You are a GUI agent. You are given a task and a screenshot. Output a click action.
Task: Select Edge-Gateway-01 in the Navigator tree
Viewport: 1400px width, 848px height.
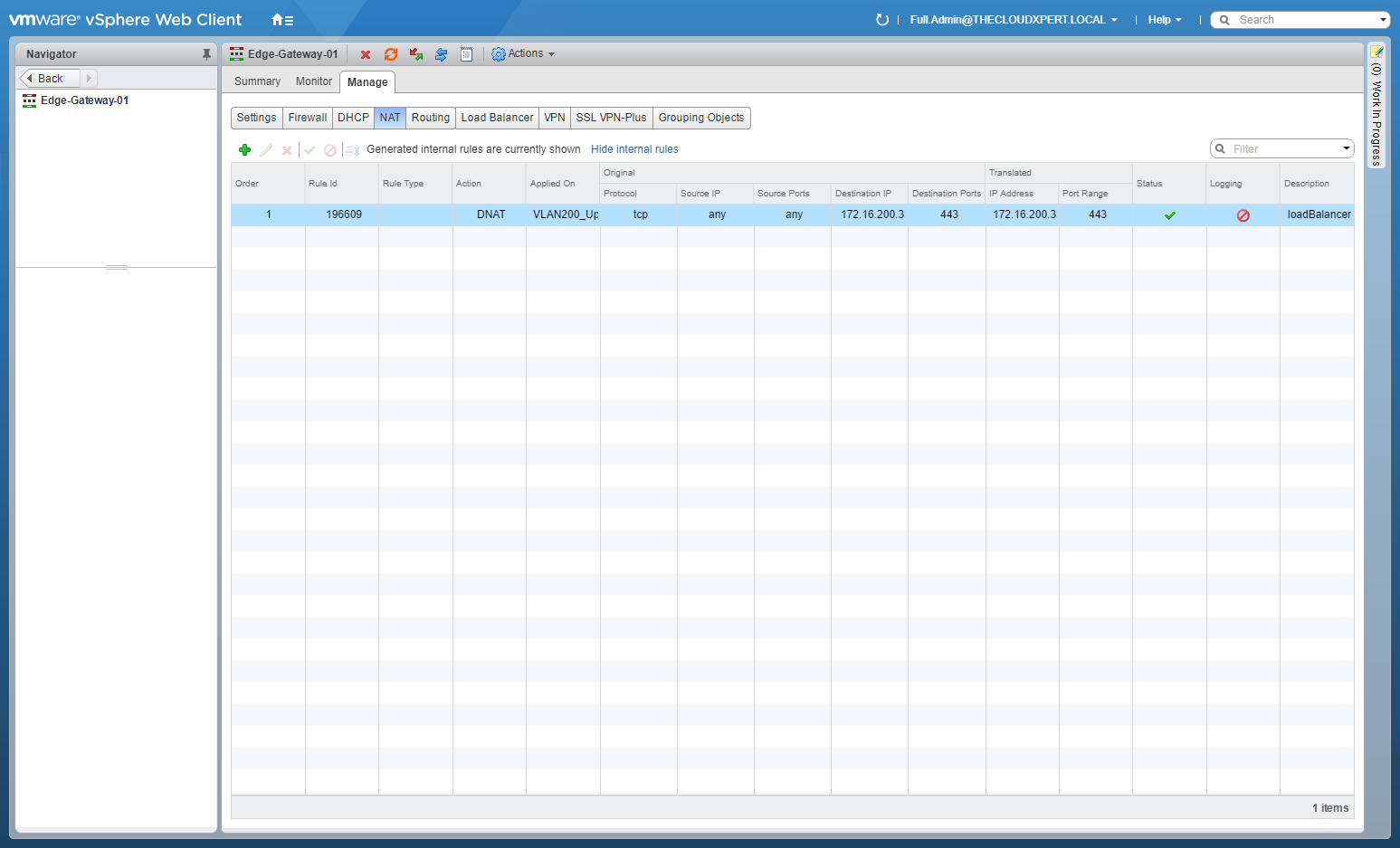84,100
